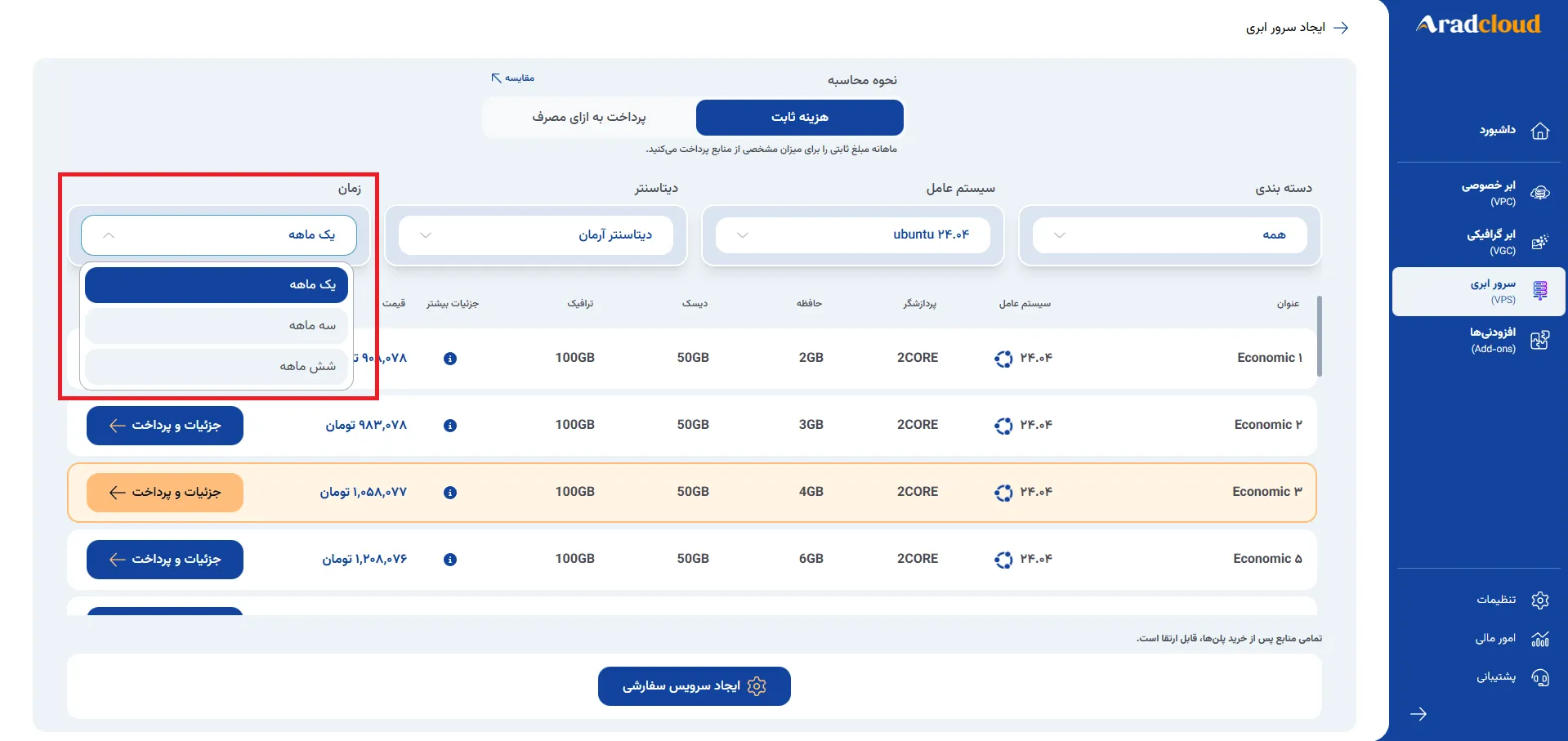
Task: Click info icon for Economic ۳ row
Action: click(x=450, y=493)
